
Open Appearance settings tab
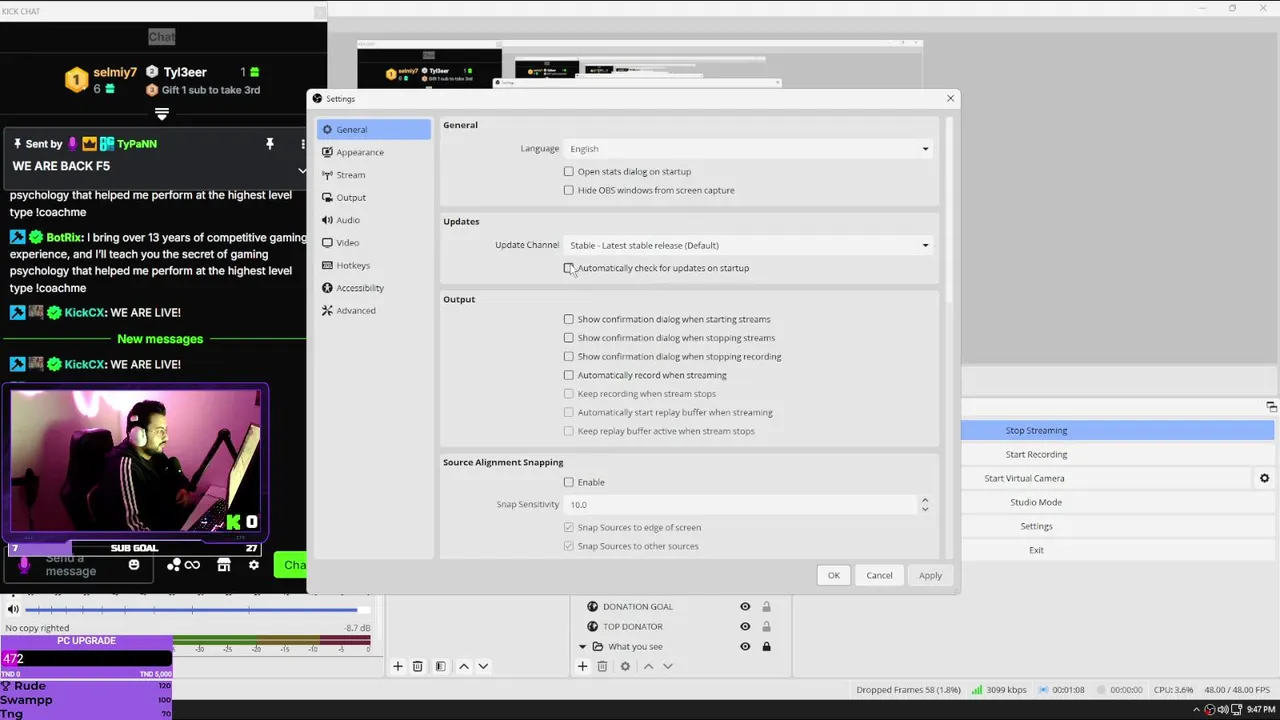(x=374, y=152)
